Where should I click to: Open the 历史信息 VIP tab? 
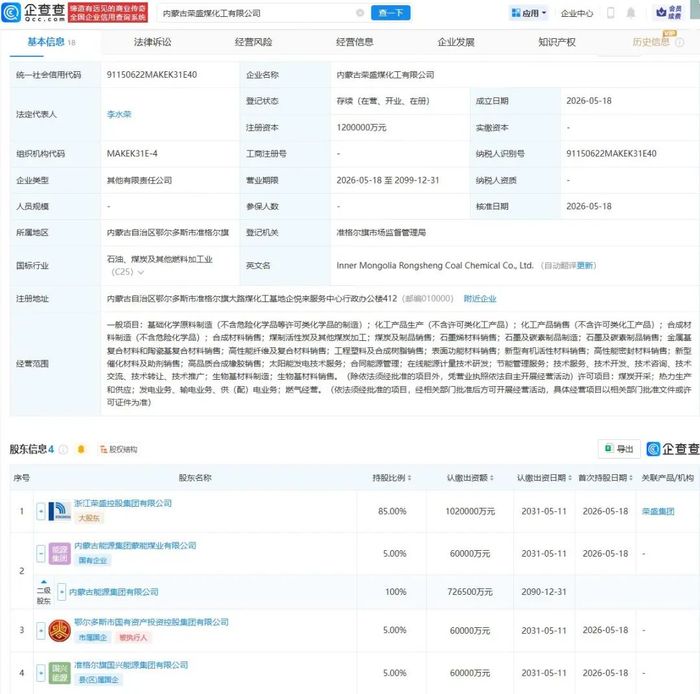click(x=651, y=42)
